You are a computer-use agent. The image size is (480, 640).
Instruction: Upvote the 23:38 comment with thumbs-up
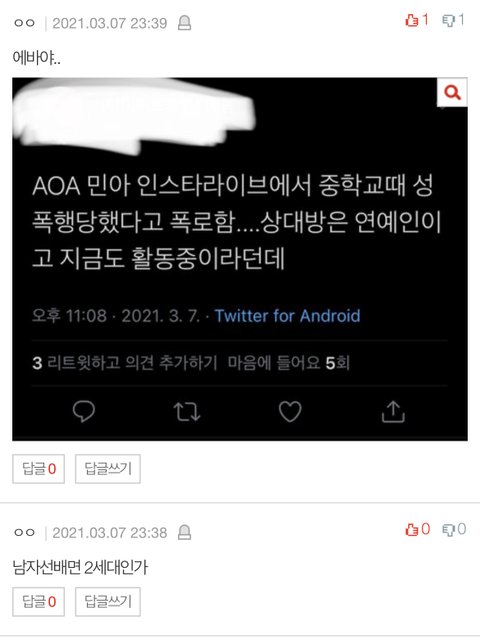coord(417,529)
